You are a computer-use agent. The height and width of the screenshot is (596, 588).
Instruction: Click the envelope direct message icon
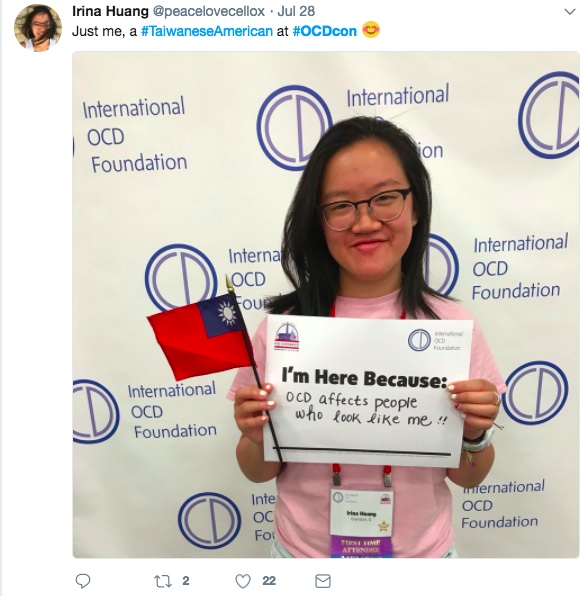[x=323, y=581]
